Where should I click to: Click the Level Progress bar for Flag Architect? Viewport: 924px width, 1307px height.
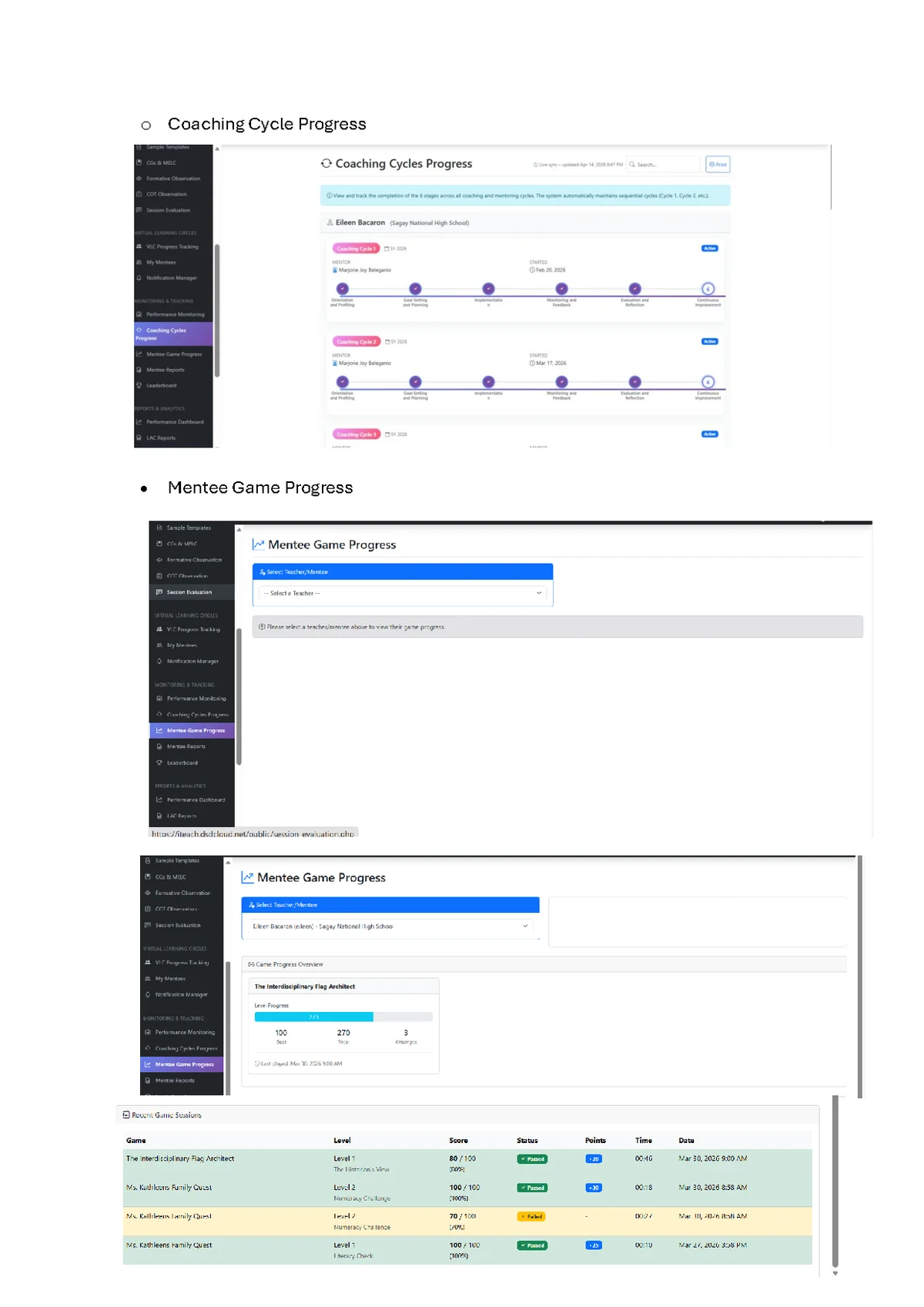pos(343,1017)
